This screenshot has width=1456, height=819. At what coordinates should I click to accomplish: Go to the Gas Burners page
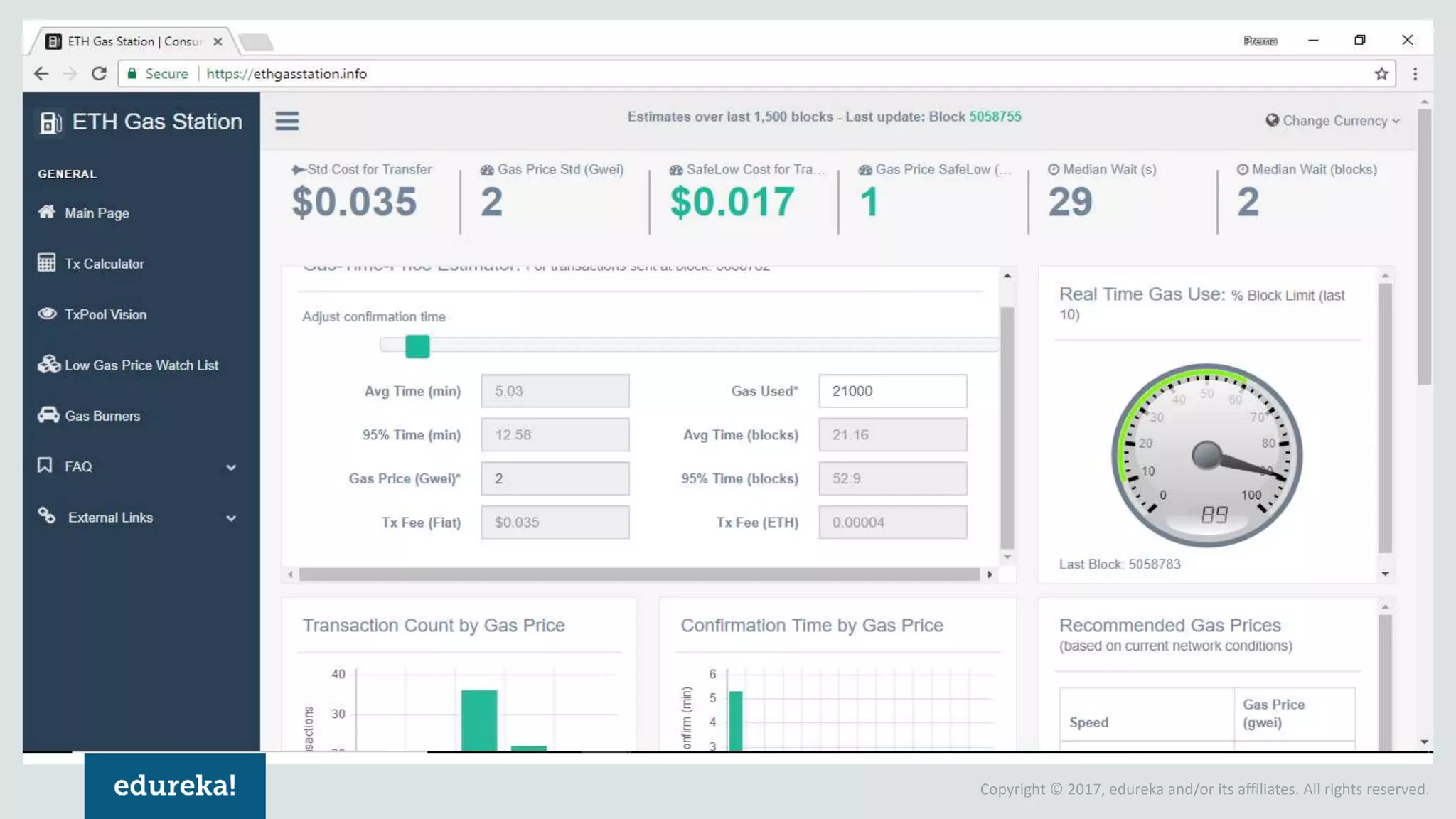102,416
